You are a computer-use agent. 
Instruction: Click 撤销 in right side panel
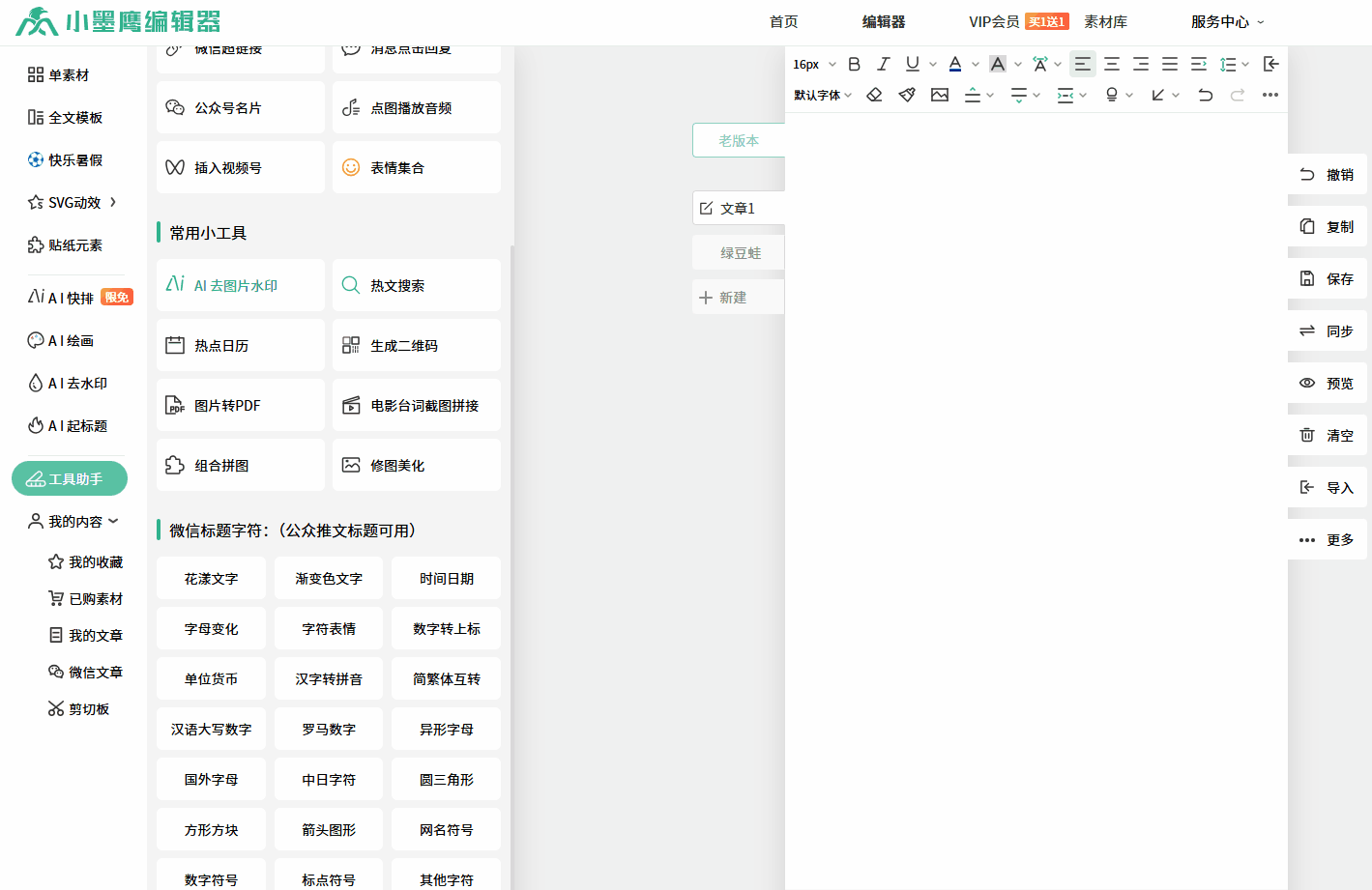coord(1328,175)
